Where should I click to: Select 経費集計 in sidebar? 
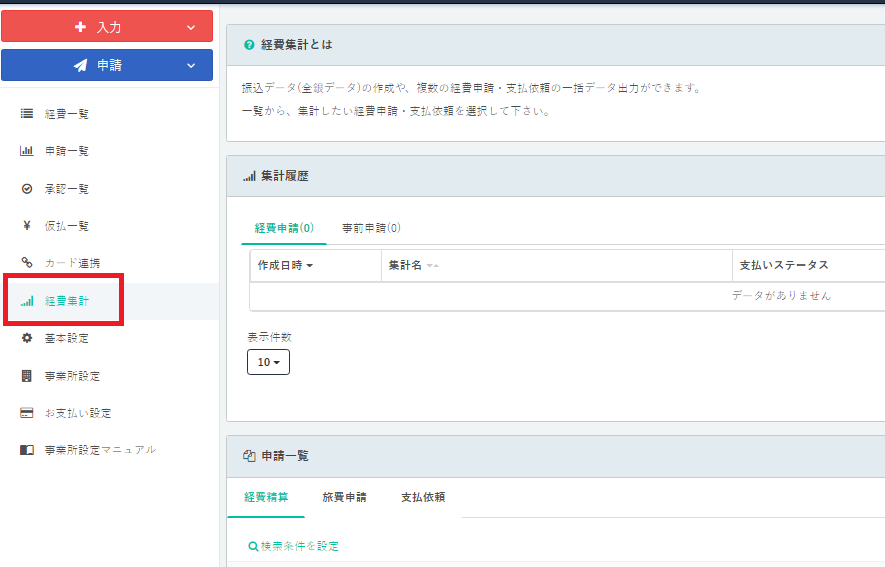pyautogui.click(x=67, y=301)
